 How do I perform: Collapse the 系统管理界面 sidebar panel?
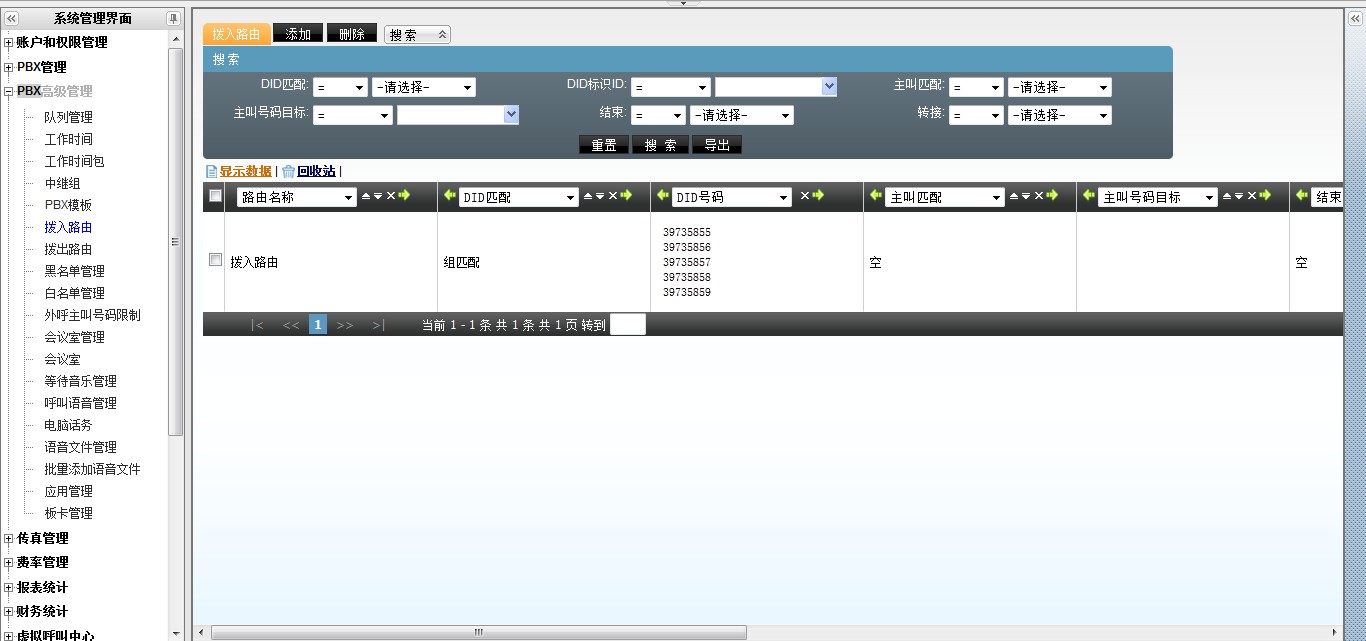click(x=12, y=18)
